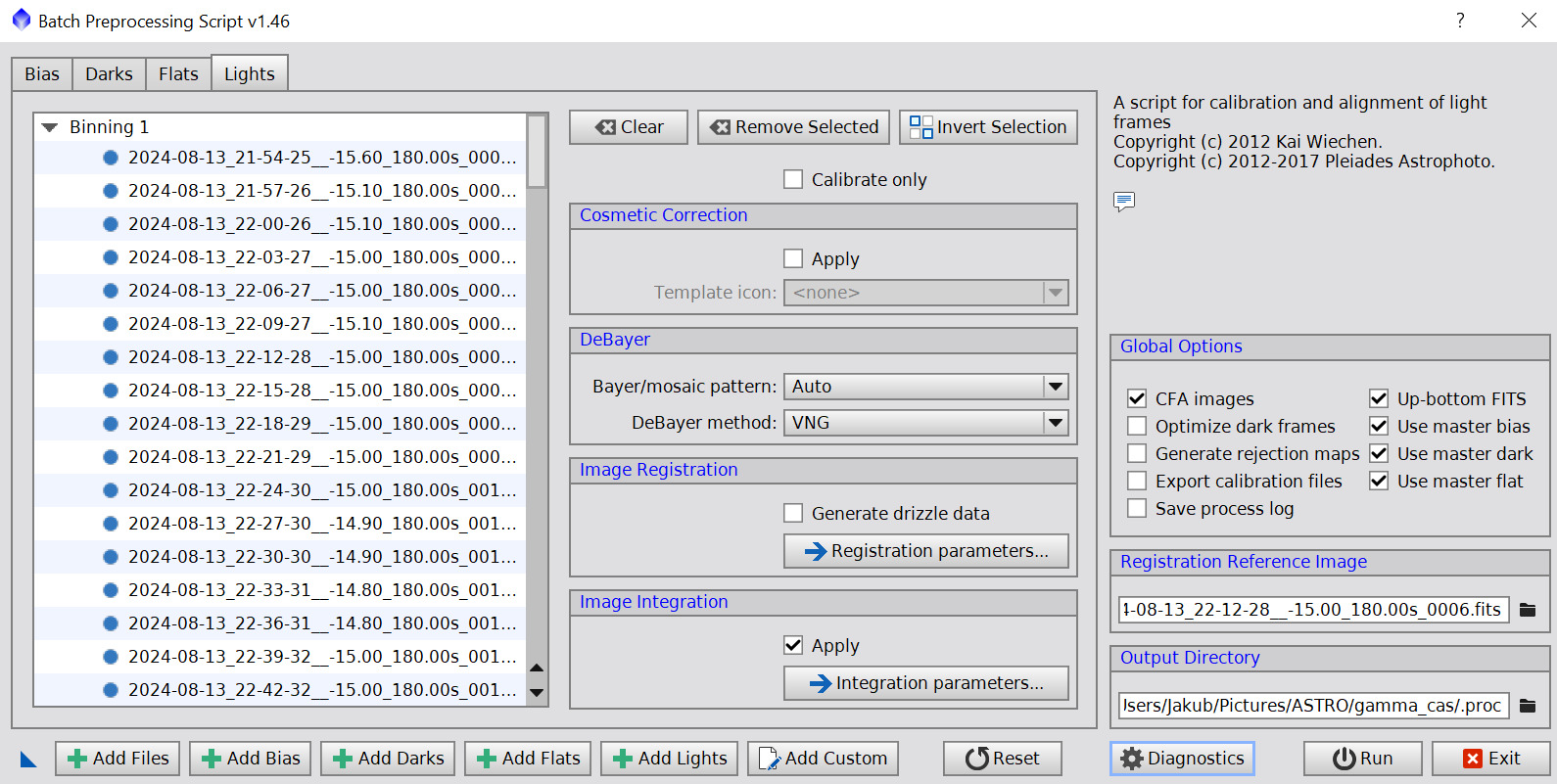Open the Diagnostics dialog
The image size is (1557, 784).
[x=1182, y=759]
